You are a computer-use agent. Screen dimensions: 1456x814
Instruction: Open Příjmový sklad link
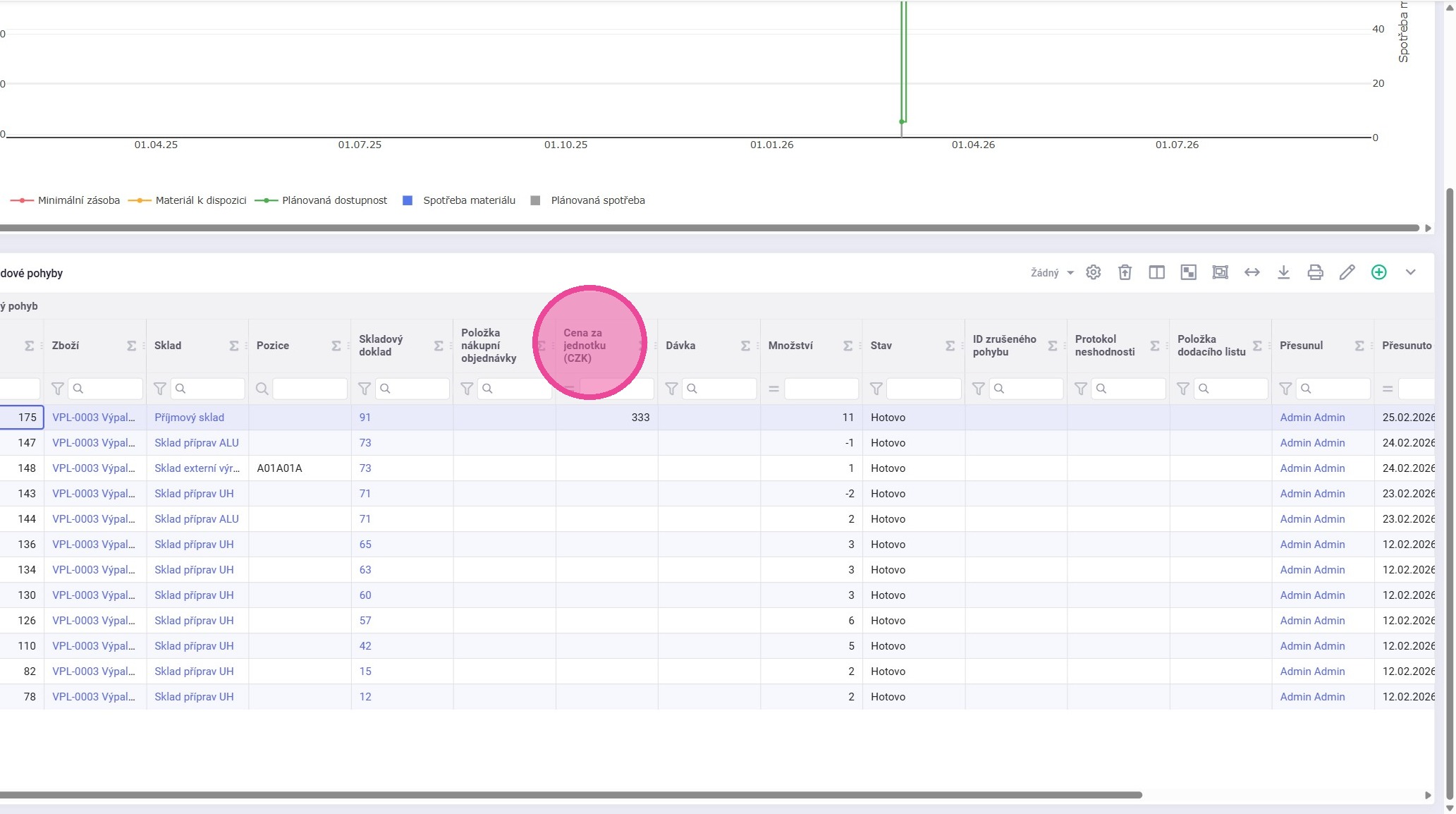coord(189,418)
